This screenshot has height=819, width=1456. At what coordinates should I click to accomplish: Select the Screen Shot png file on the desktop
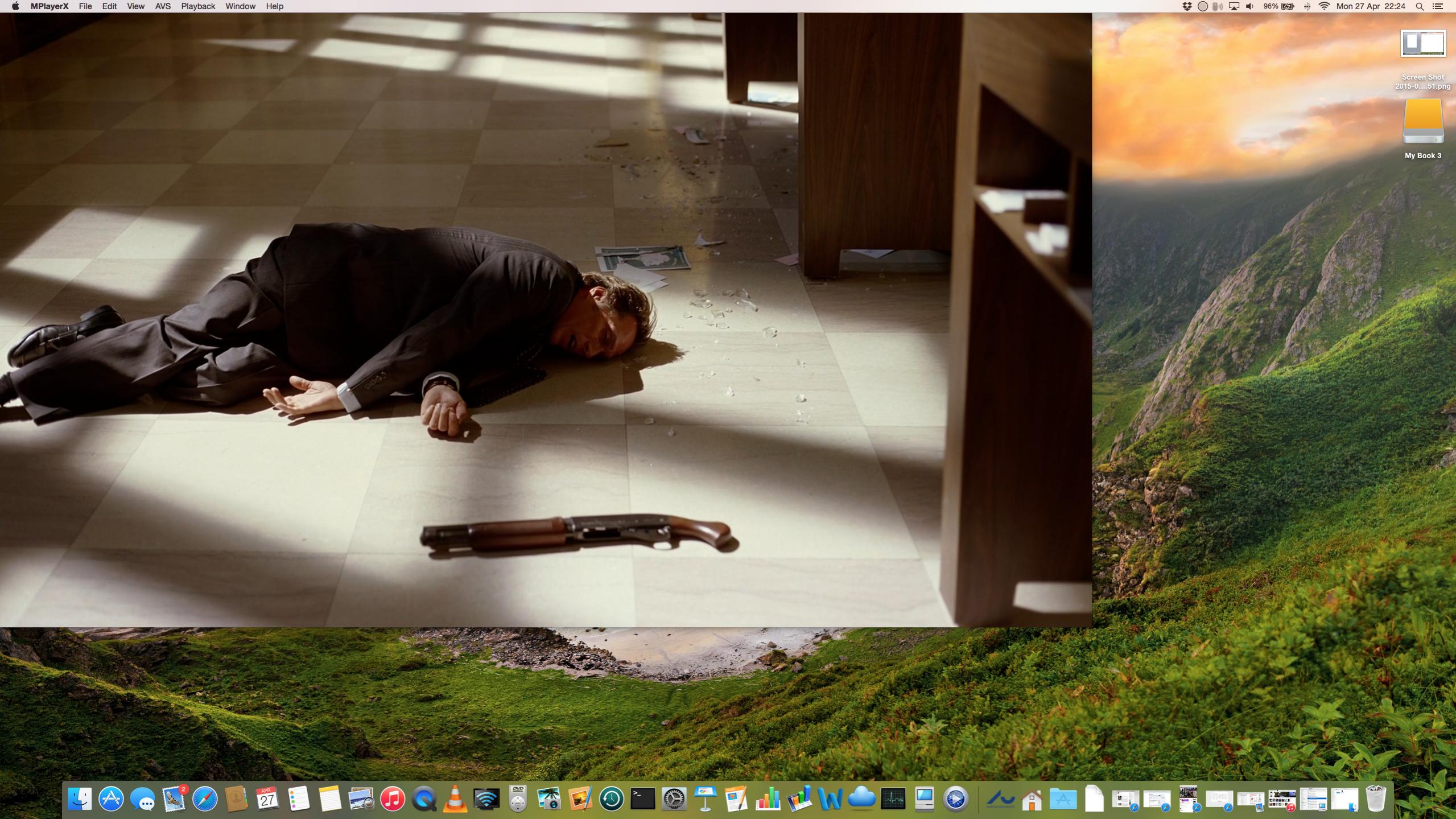click(1422, 59)
